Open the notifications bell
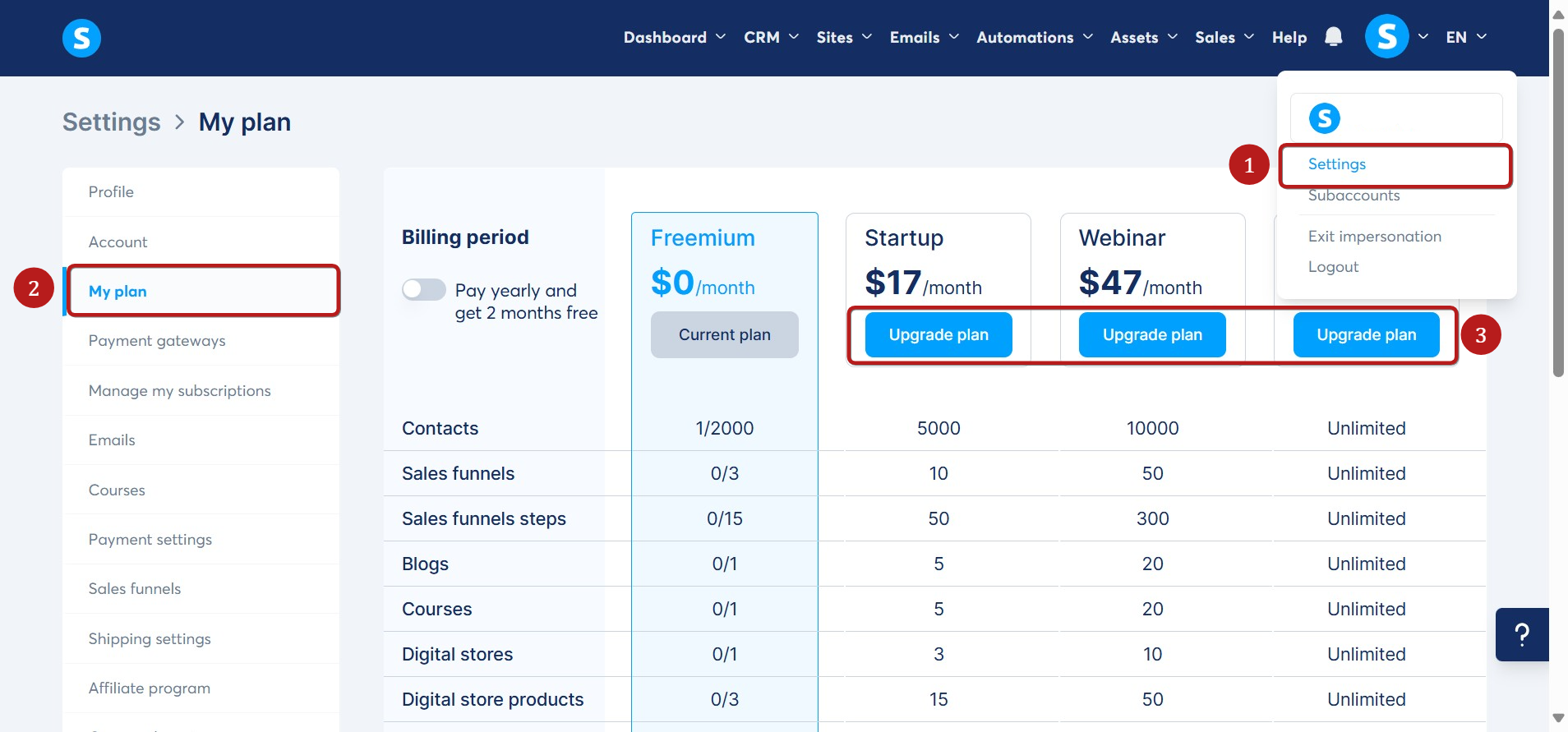The height and width of the screenshot is (732, 1568). [1333, 37]
